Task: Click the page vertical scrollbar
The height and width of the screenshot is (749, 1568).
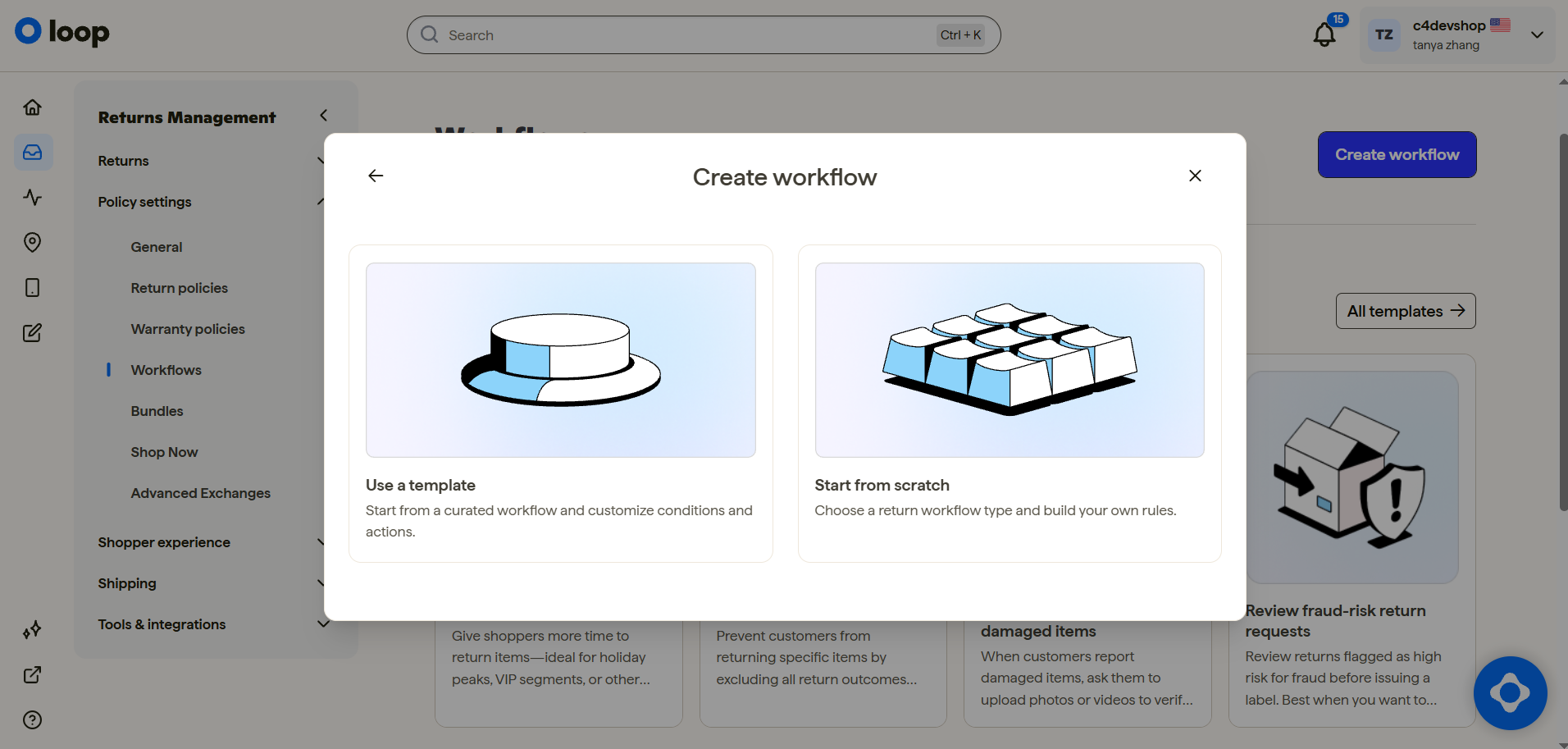Action: pyautogui.click(x=1563, y=322)
